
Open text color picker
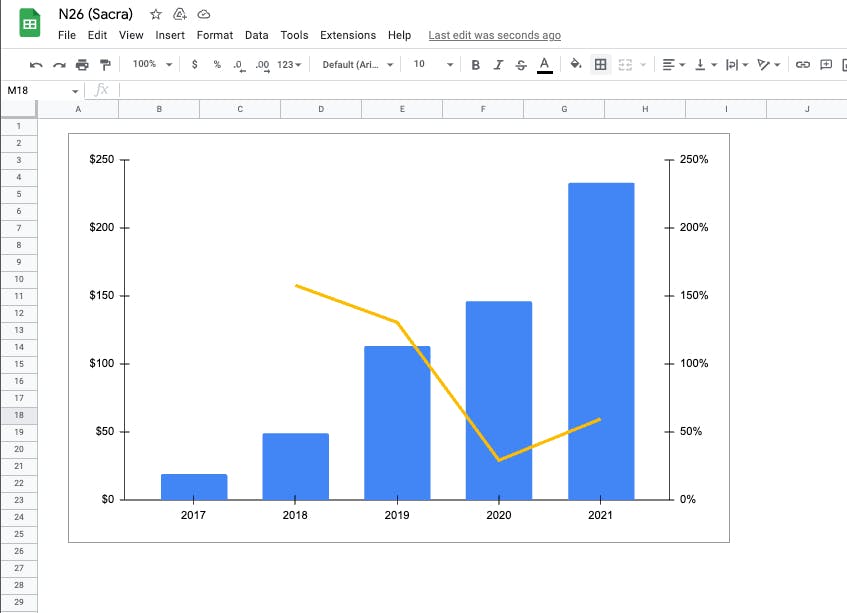[x=544, y=65]
